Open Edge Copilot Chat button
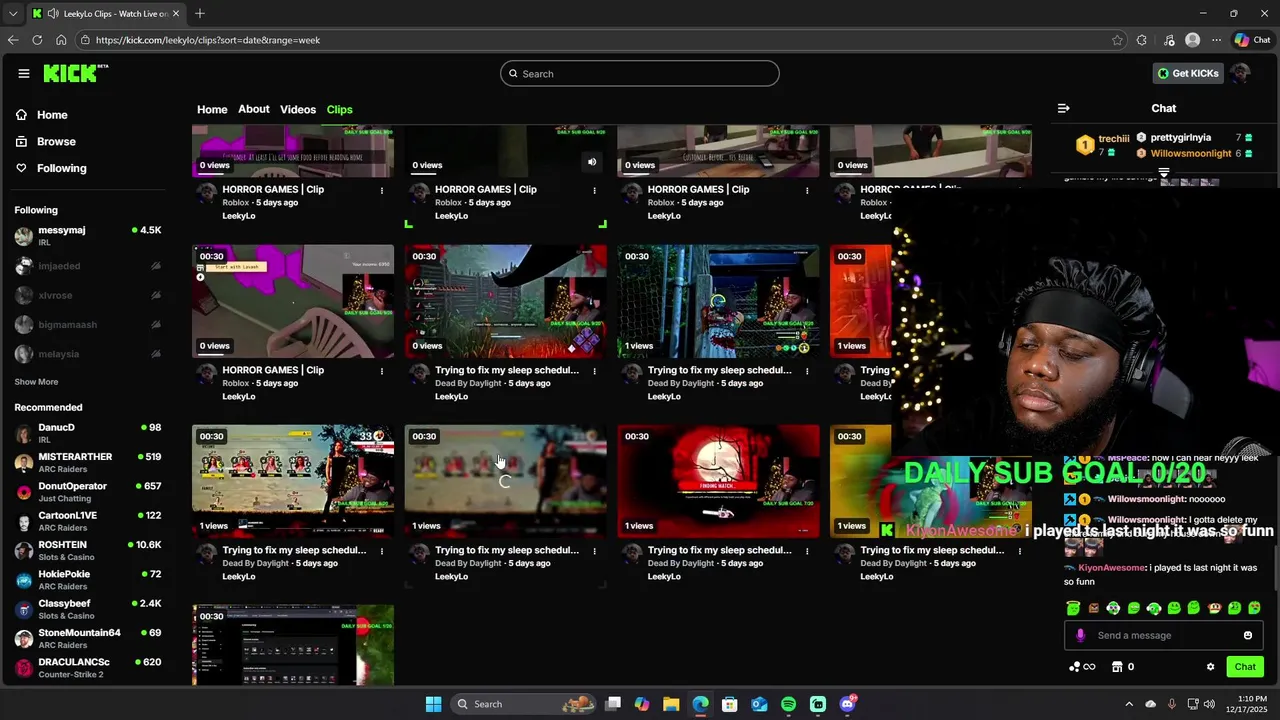The height and width of the screenshot is (720, 1280). point(1252,40)
